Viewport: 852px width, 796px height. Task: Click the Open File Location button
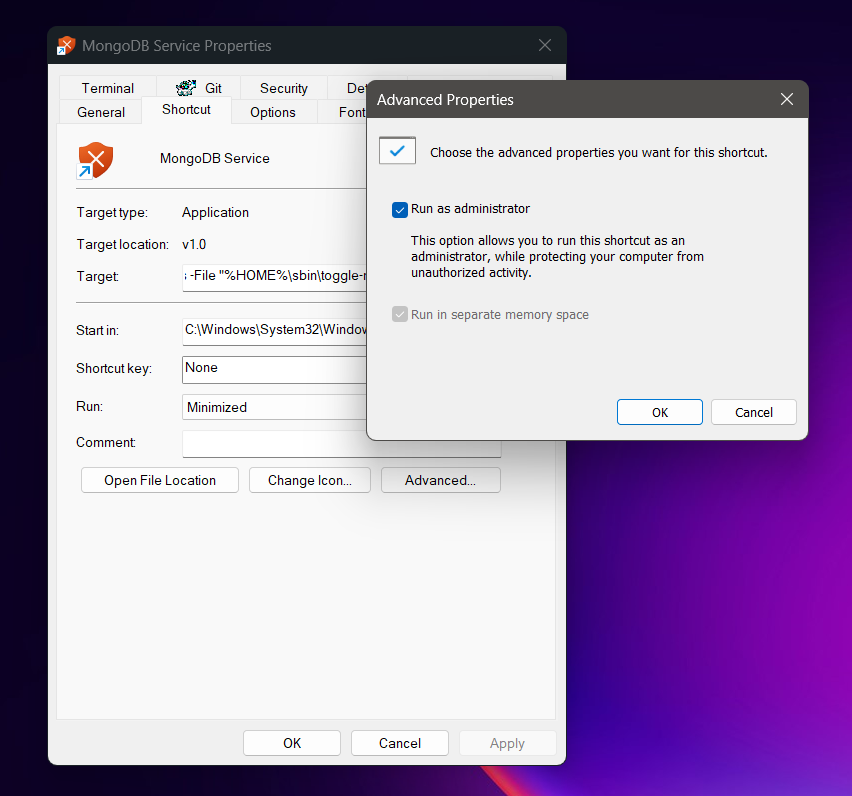(x=160, y=480)
